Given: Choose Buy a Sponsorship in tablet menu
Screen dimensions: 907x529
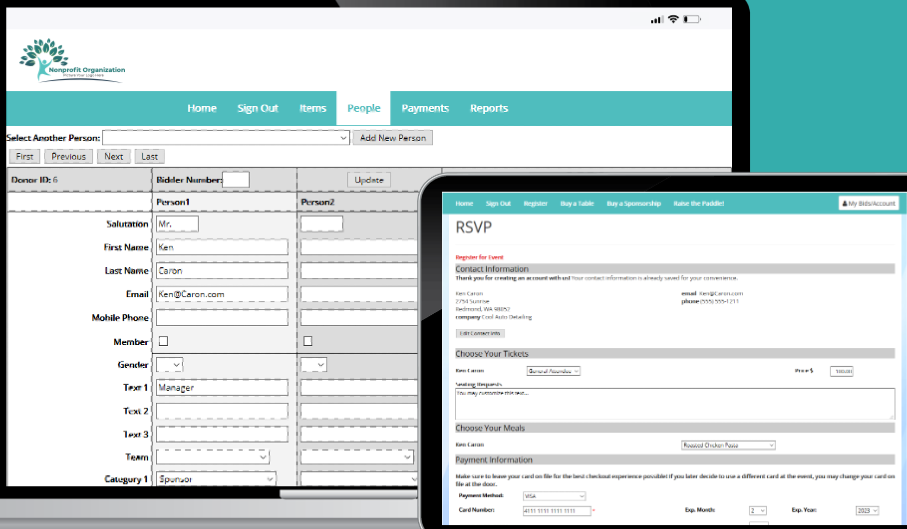Looking at the screenshot, I should 633,204.
